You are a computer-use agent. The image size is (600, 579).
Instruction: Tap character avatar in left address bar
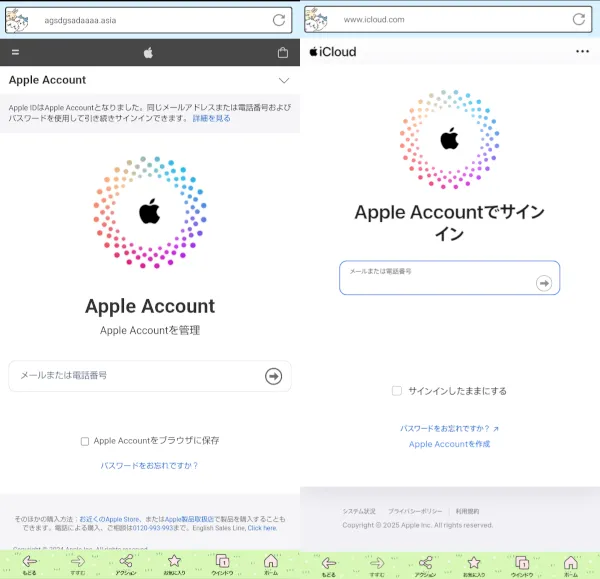coord(17,20)
